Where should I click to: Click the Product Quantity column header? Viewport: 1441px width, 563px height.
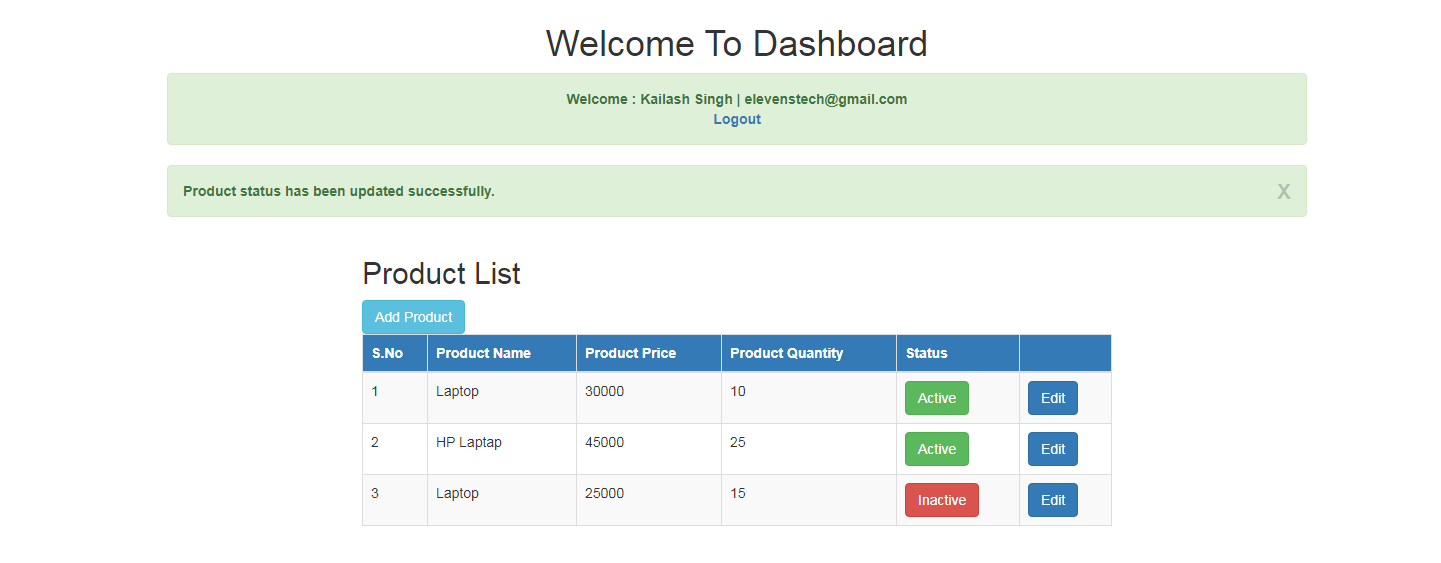coord(786,353)
